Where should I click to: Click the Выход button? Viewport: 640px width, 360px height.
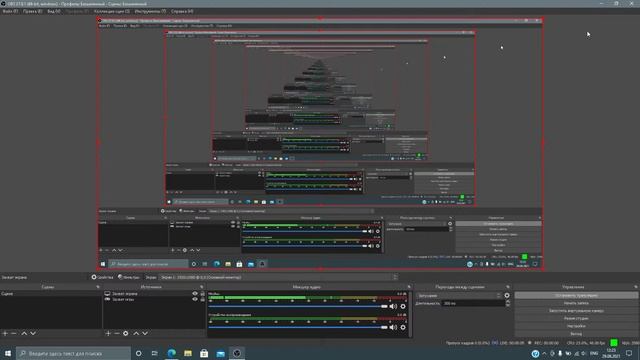pos(576,333)
